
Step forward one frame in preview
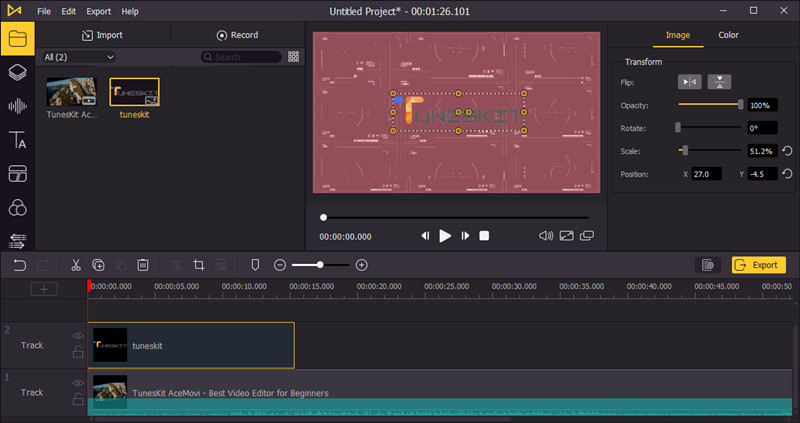coord(465,236)
